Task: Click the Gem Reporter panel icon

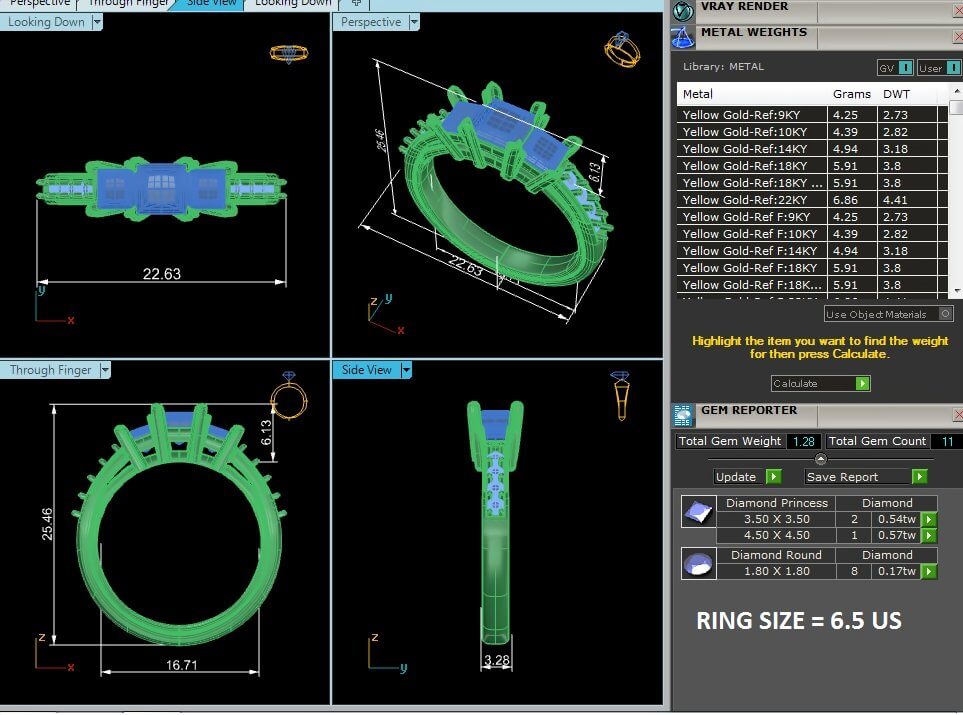Action: click(x=683, y=414)
